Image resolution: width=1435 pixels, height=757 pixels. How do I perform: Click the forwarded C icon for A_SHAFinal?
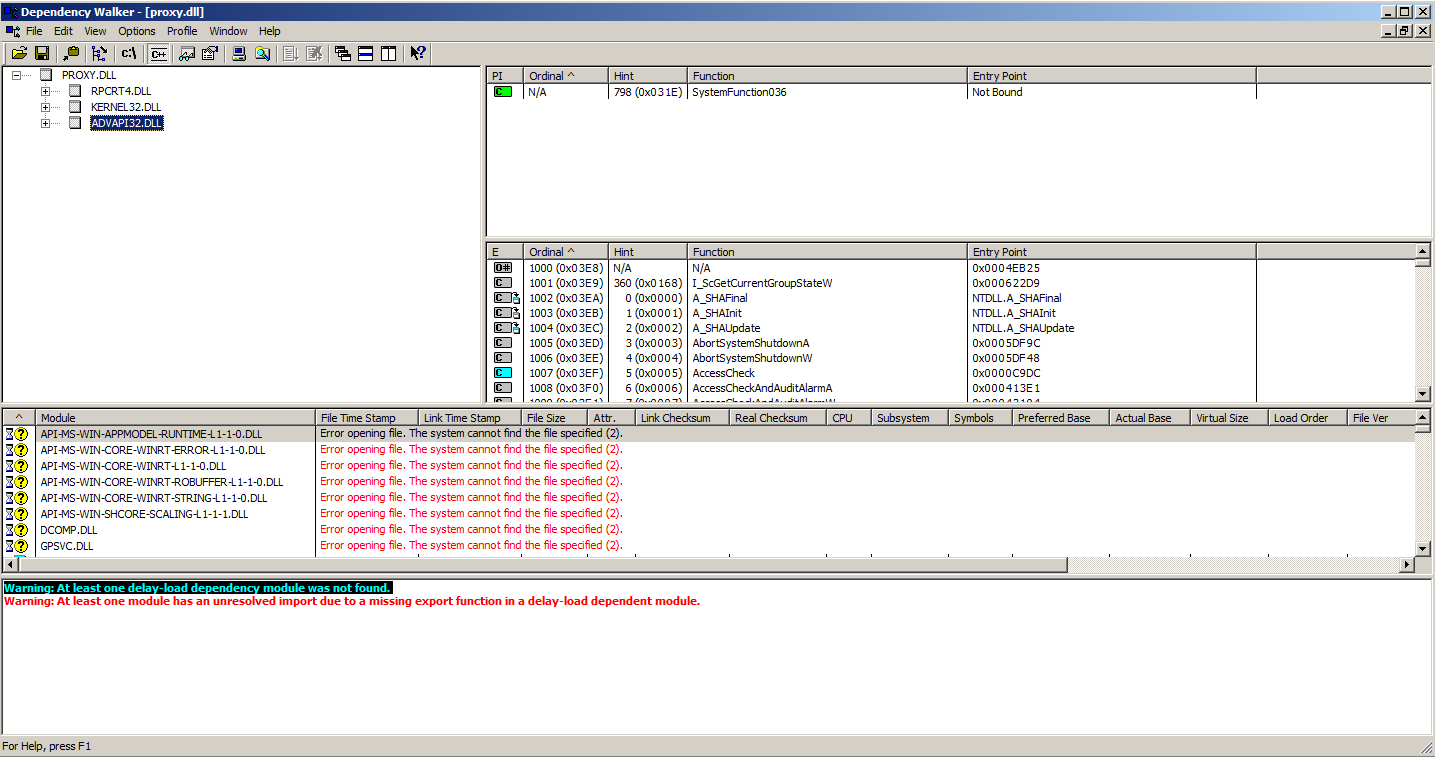pos(507,298)
